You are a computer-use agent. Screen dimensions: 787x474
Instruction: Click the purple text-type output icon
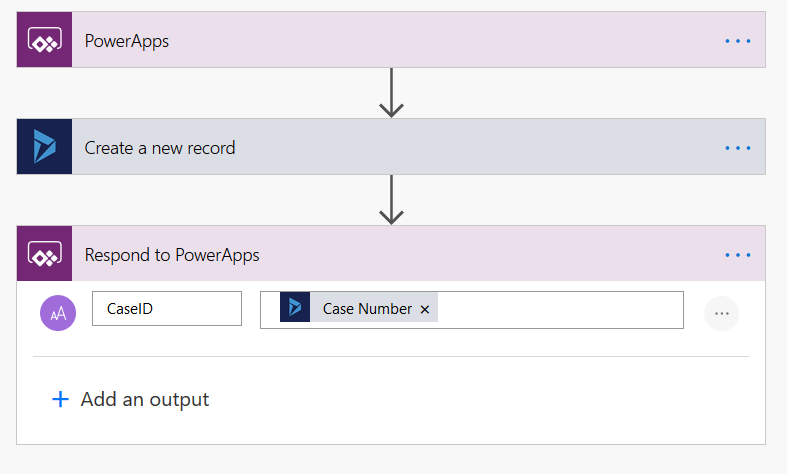(x=58, y=313)
